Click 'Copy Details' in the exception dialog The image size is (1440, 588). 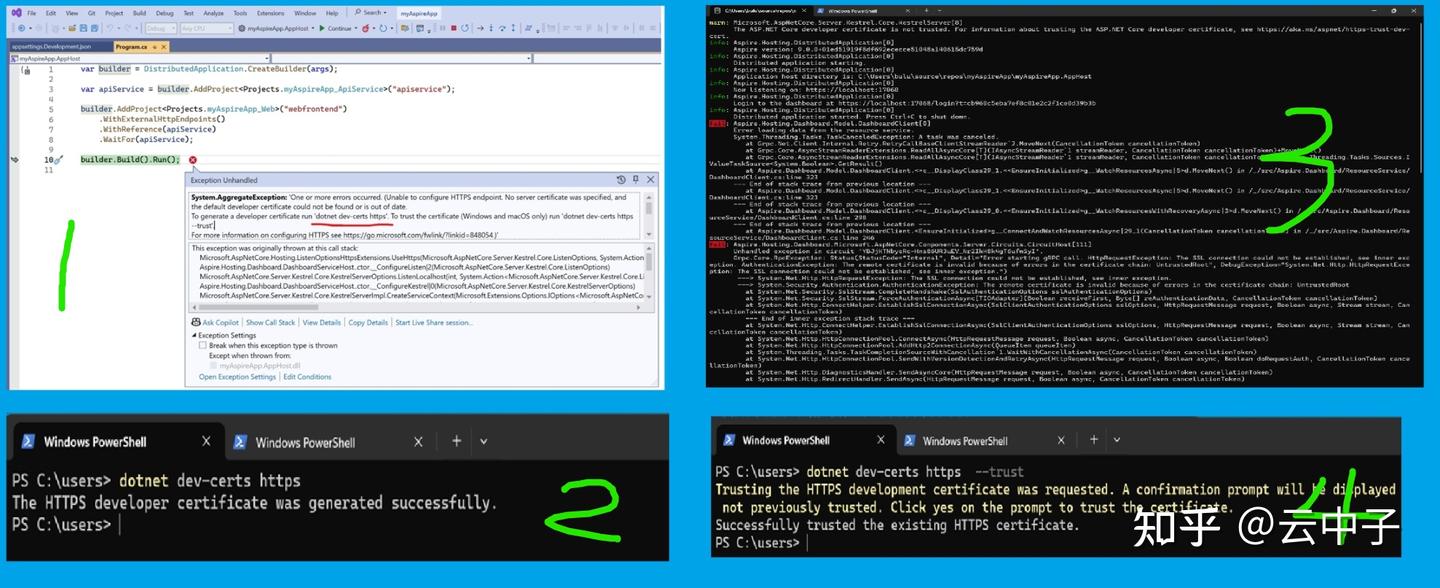coord(368,324)
